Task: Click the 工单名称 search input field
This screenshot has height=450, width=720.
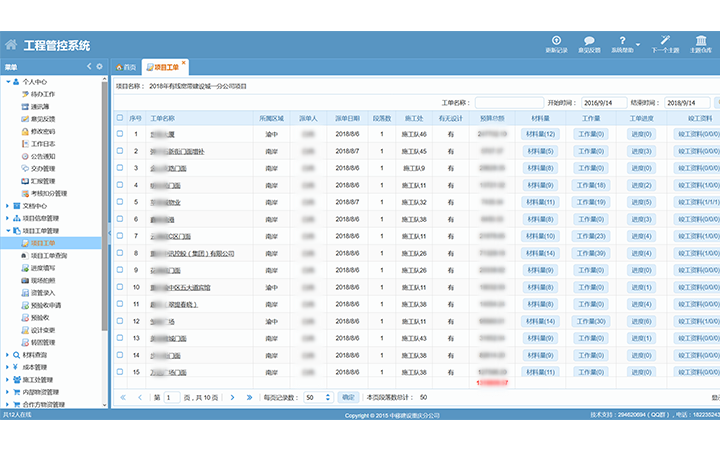Action: point(509,102)
